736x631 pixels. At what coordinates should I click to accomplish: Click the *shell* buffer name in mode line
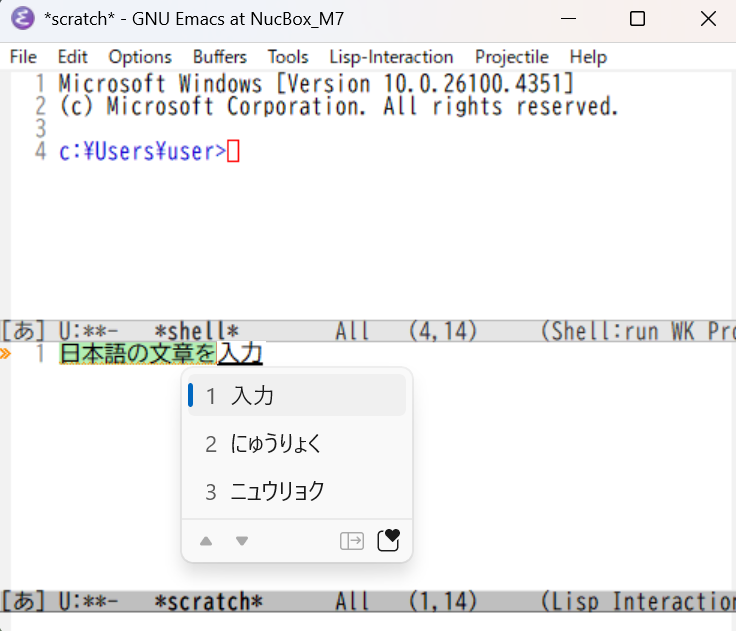197,331
